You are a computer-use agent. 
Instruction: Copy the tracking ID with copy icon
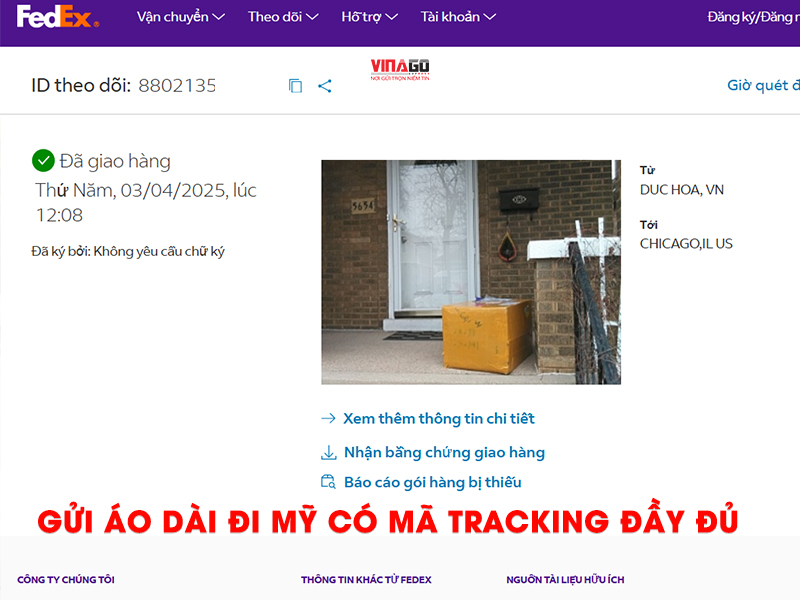295,86
